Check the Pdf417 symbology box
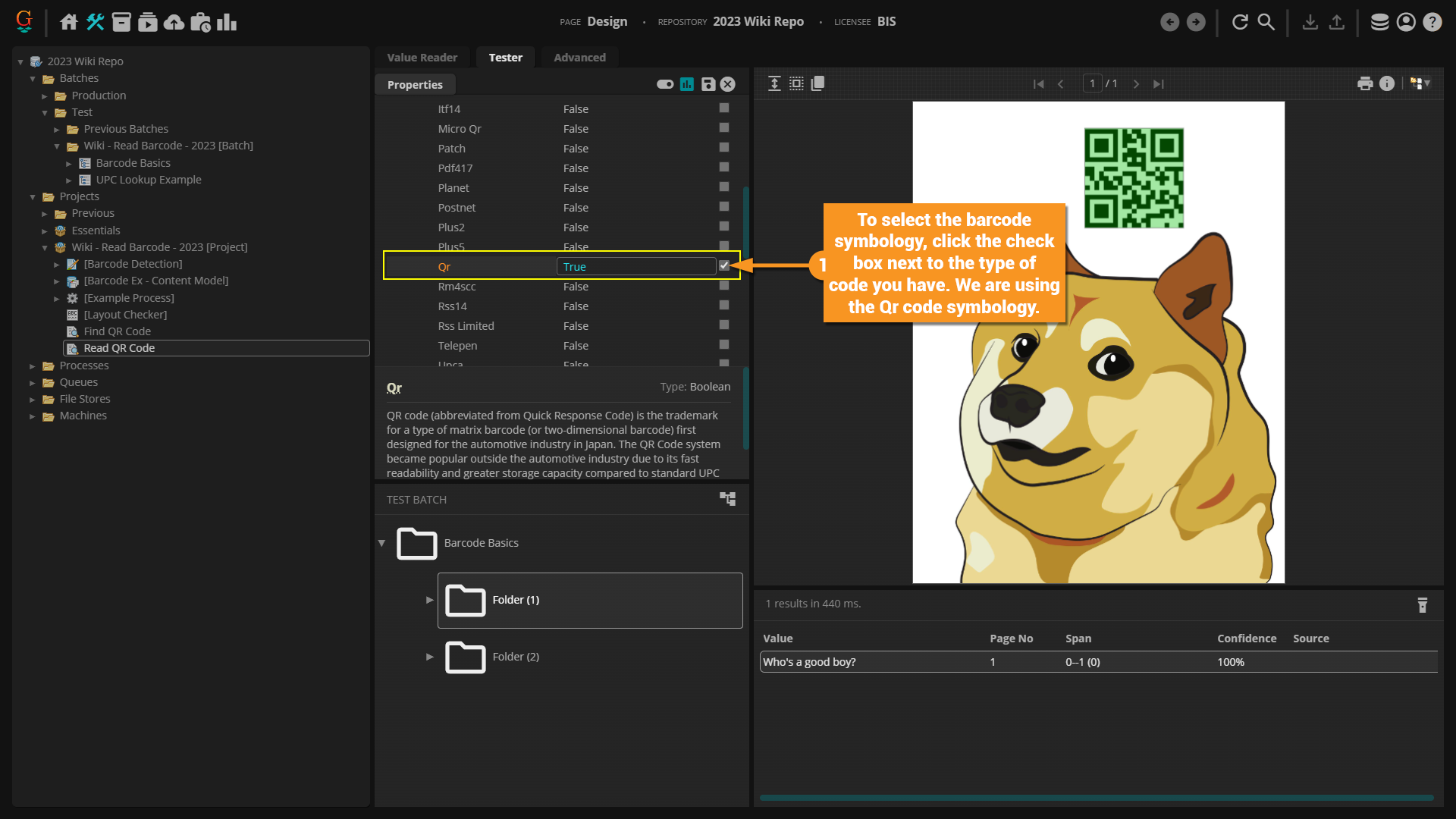 pyautogui.click(x=724, y=168)
